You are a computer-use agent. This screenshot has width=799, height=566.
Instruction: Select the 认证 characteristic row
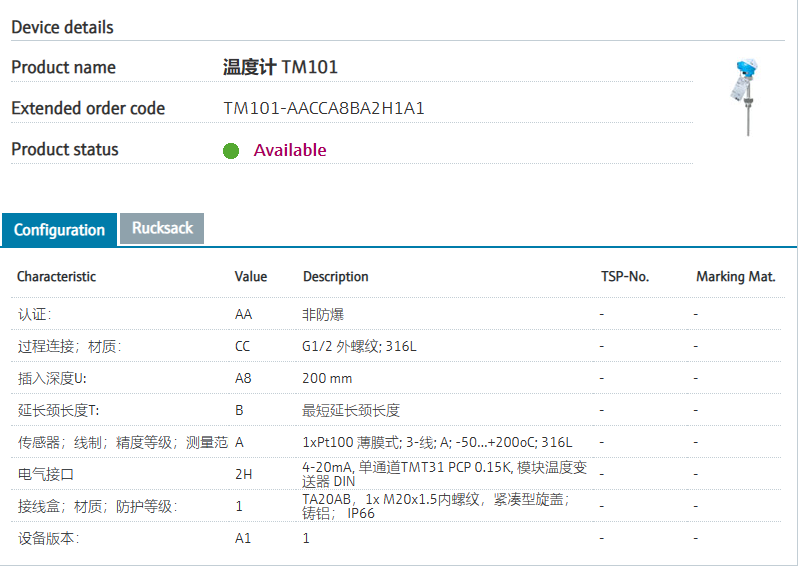coord(34,314)
